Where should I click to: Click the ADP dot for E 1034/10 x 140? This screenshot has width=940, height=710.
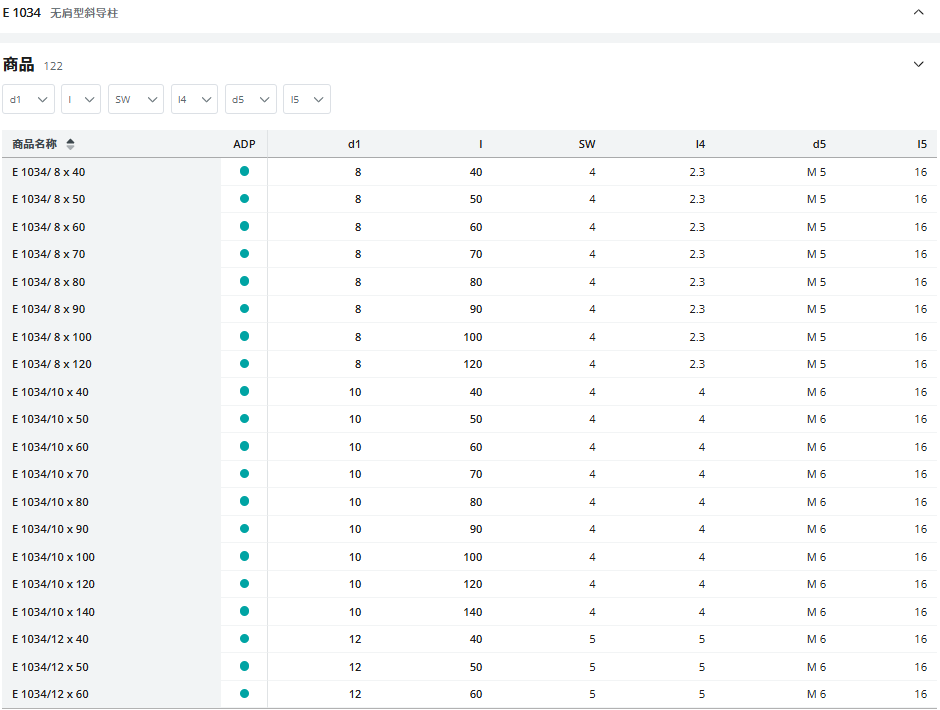[x=244, y=611]
